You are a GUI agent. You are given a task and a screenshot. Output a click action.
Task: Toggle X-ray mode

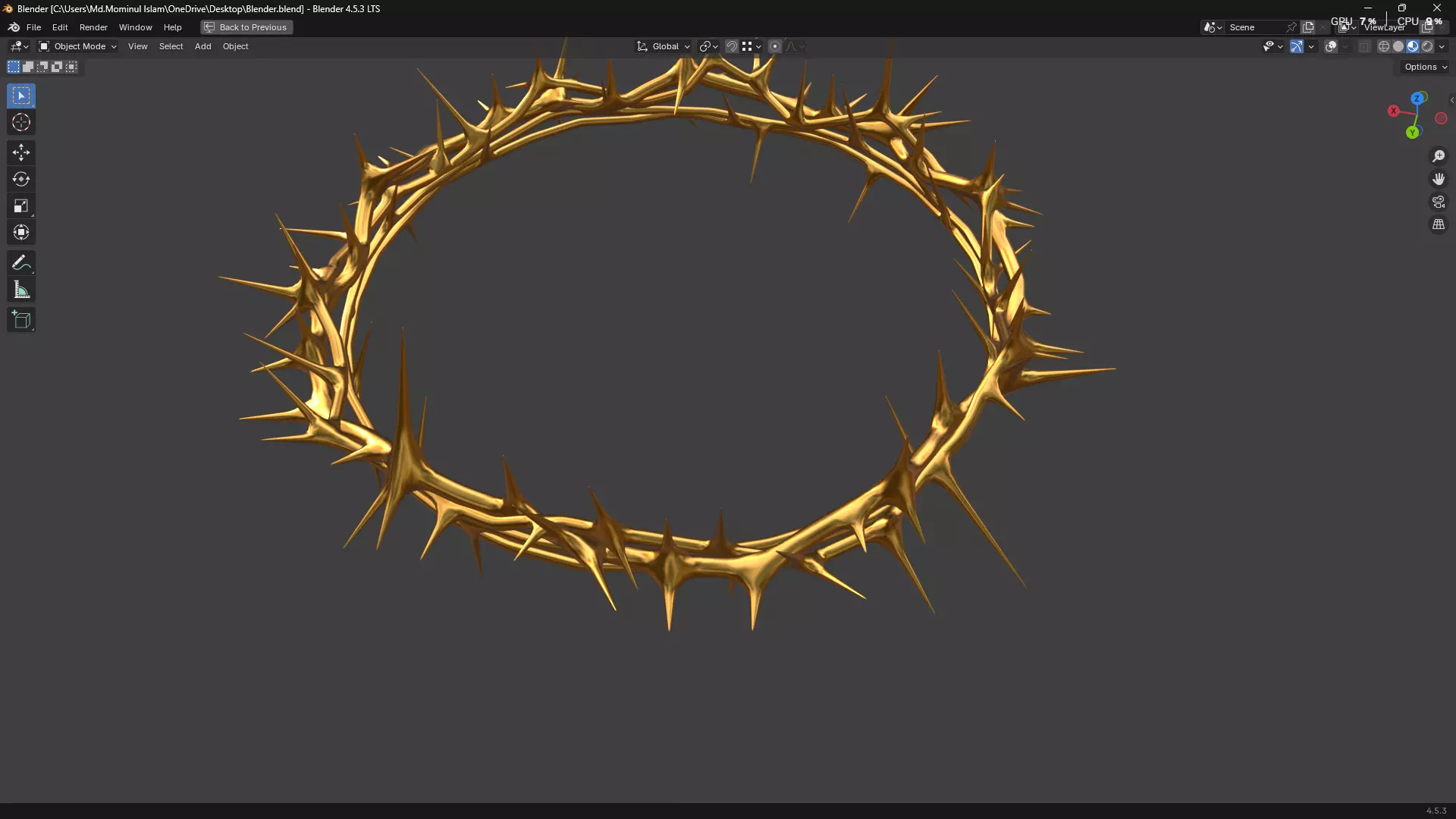point(1364,46)
